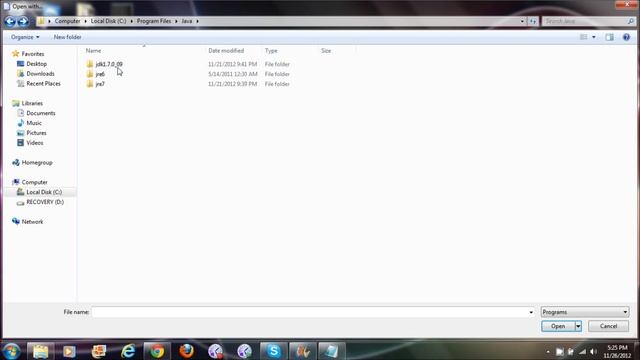The height and width of the screenshot is (360, 640).
Task: Click the magnifier icon in Search Java box
Action: point(631,21)
